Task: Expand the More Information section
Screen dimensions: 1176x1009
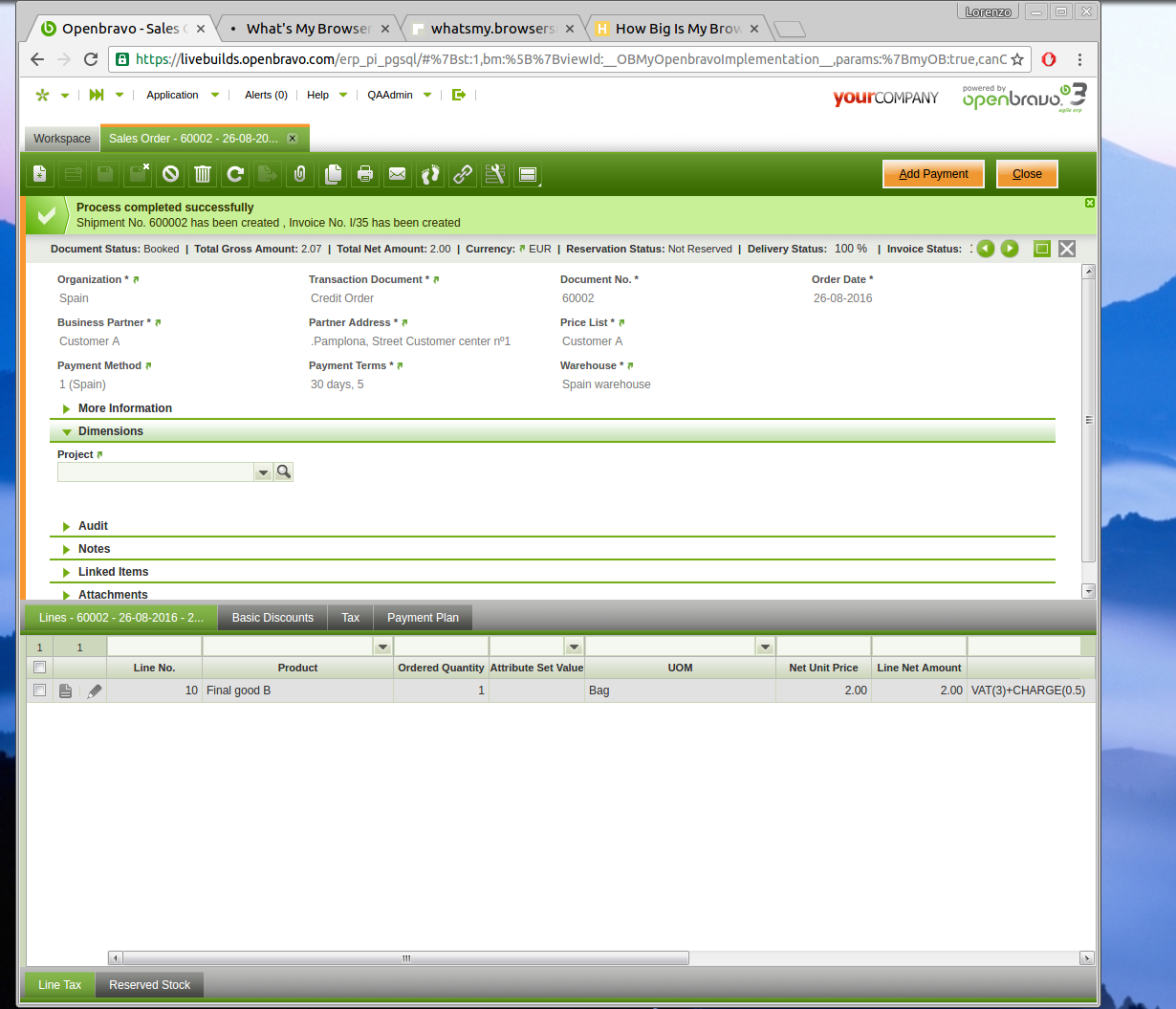Action: 124,408
